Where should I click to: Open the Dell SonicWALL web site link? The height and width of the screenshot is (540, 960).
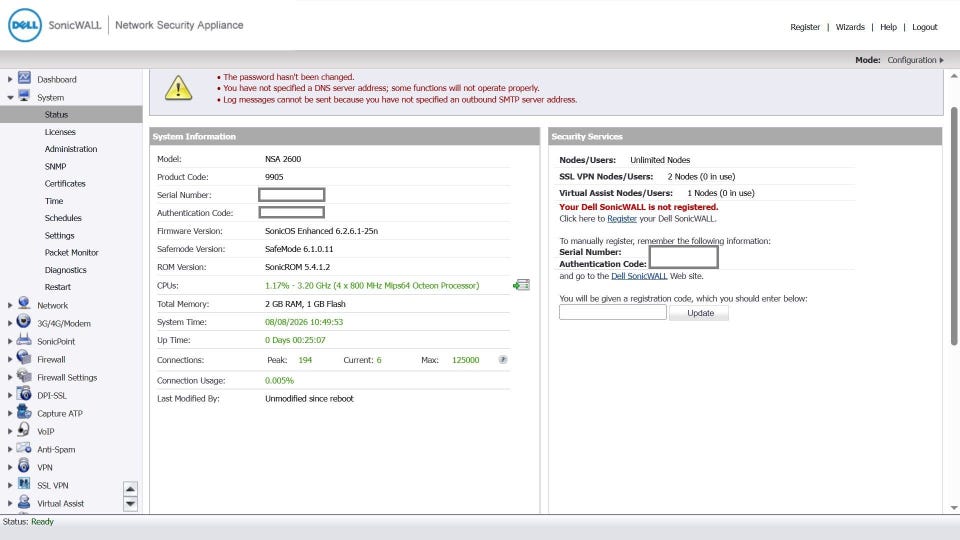(639, 276)
